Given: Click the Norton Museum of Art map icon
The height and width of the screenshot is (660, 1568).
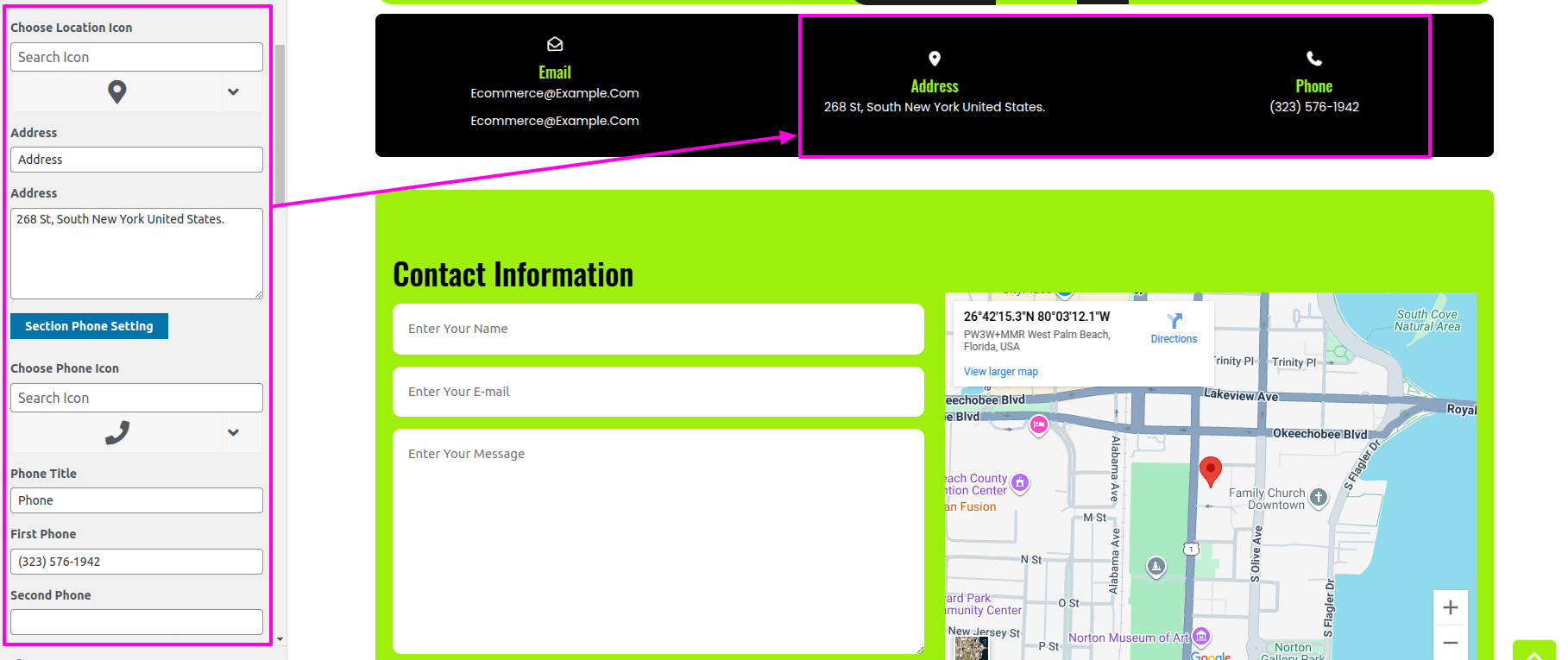Looking at the screenshot, I should tap(1201, 637).
